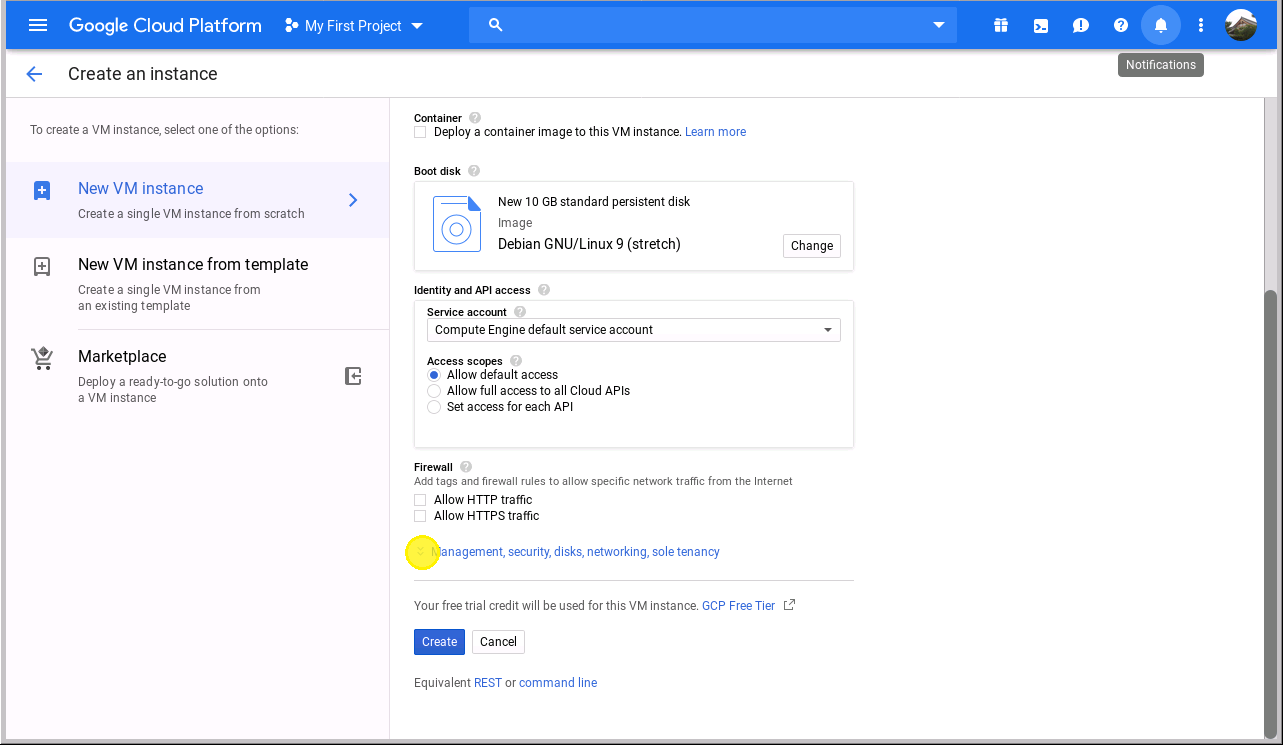Select the Marketplace option
This screenshot has height=745, width=1283.
coord(197,376)
